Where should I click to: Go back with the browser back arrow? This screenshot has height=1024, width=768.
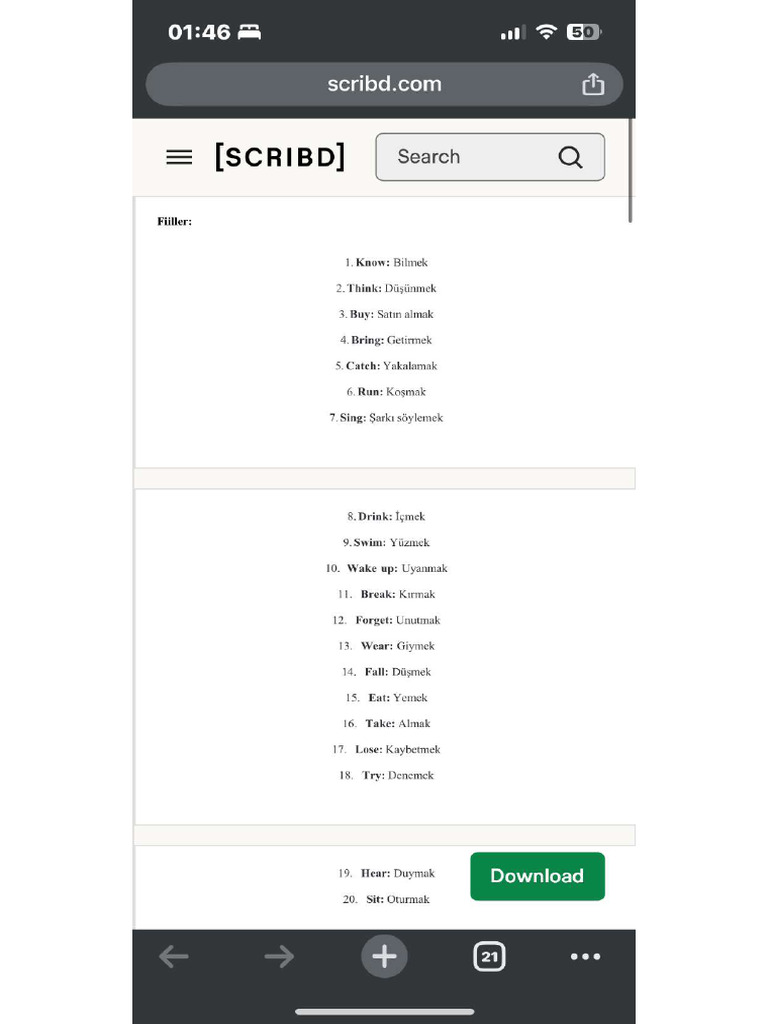point(174,957)
